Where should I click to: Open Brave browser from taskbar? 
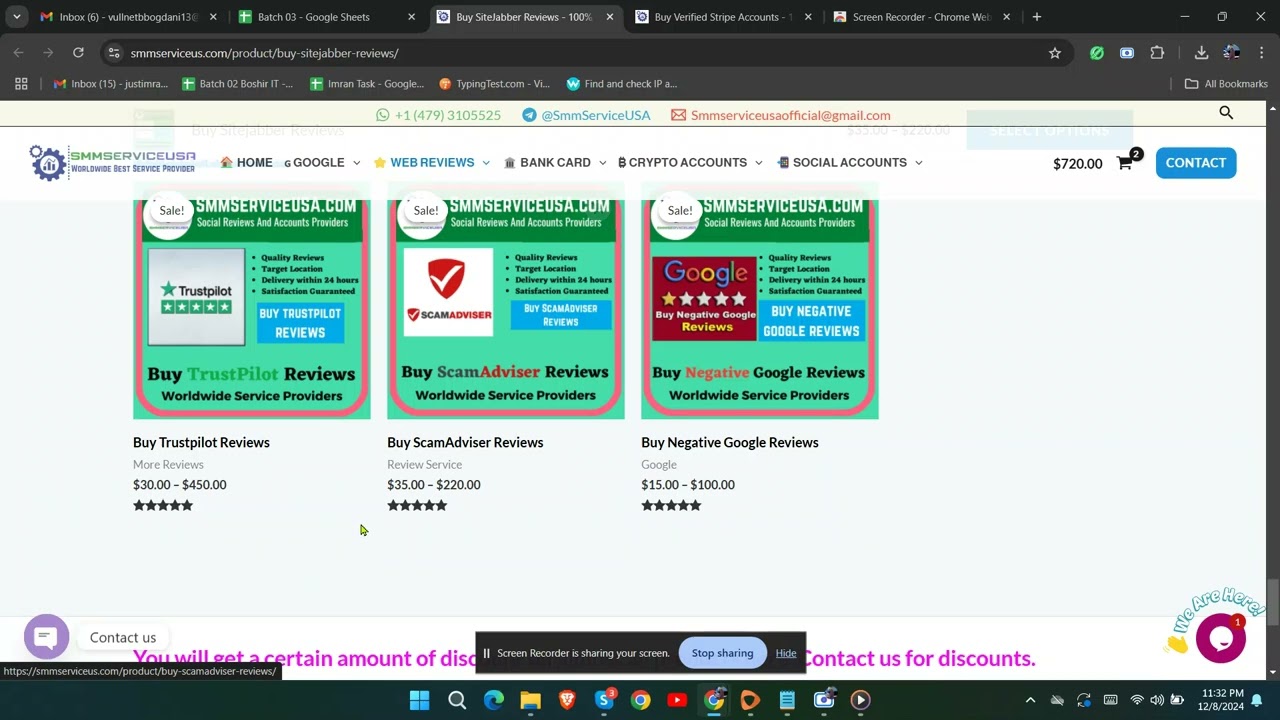coord(567,700)
